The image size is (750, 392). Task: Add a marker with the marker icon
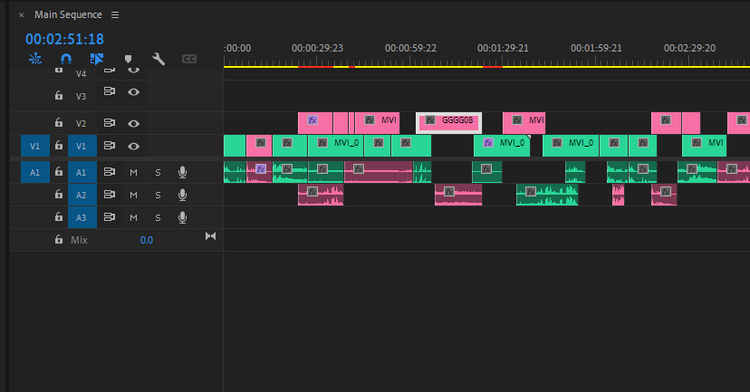point(128,59)
